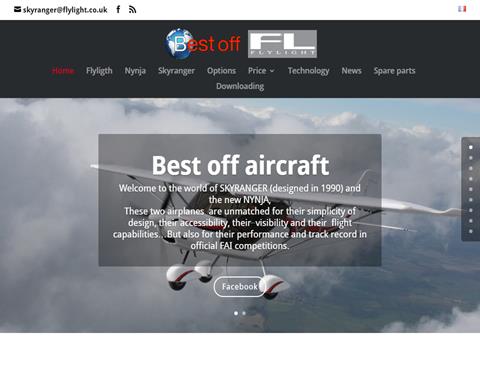Open the Technology menu item
Viewport: 480px width, 384px height.
308,71
